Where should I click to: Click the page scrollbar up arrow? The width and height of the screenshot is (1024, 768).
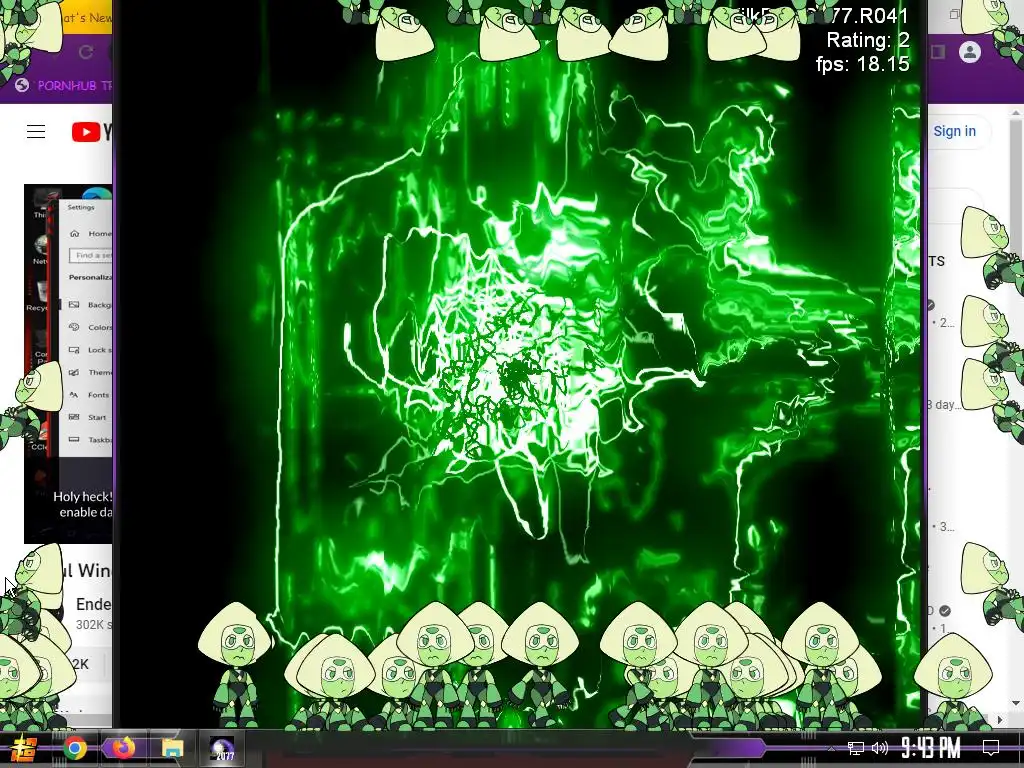click(x=1016, y=114)
